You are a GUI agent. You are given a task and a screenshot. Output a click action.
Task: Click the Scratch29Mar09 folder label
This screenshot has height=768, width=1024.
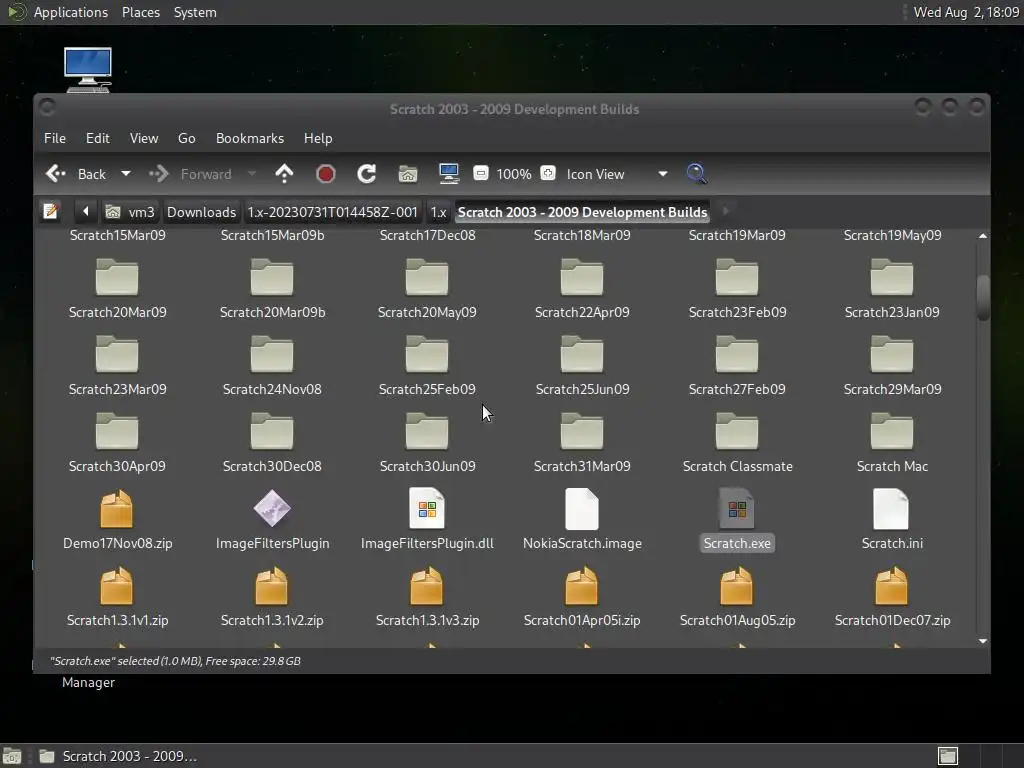pyautogui.click(x=892, y=389)
